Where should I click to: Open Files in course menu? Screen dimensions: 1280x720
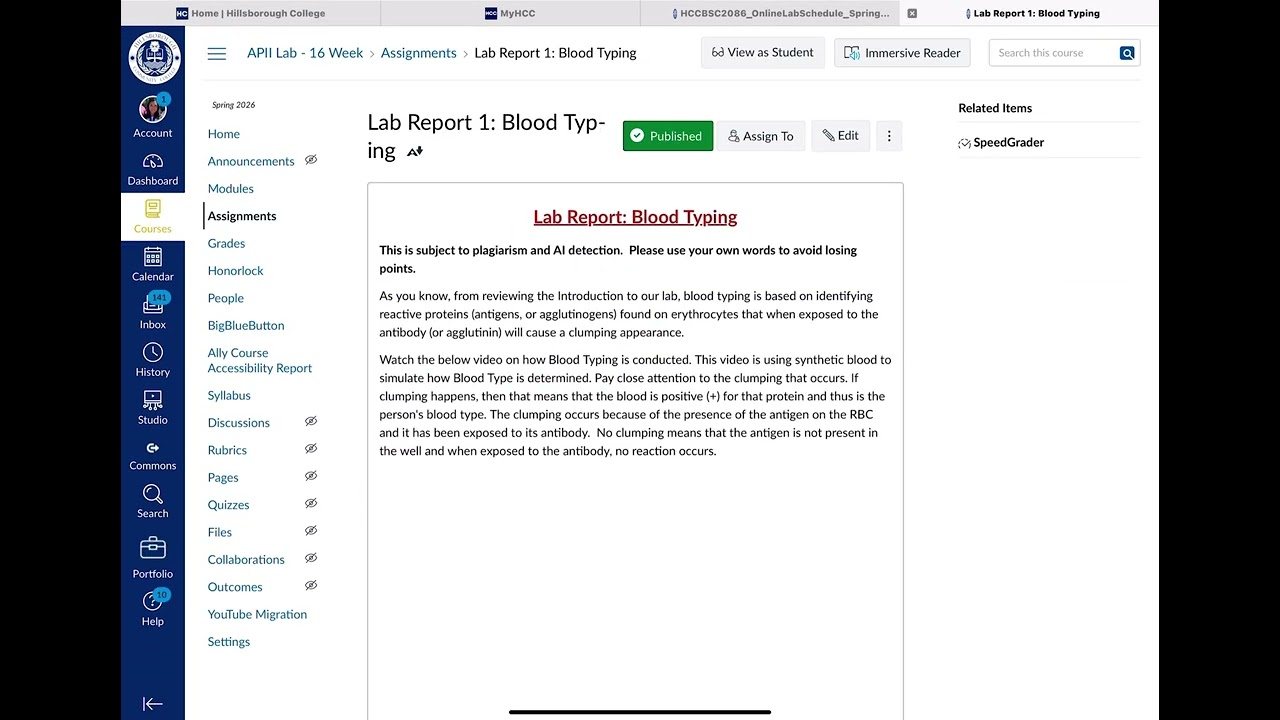point(220,532)
